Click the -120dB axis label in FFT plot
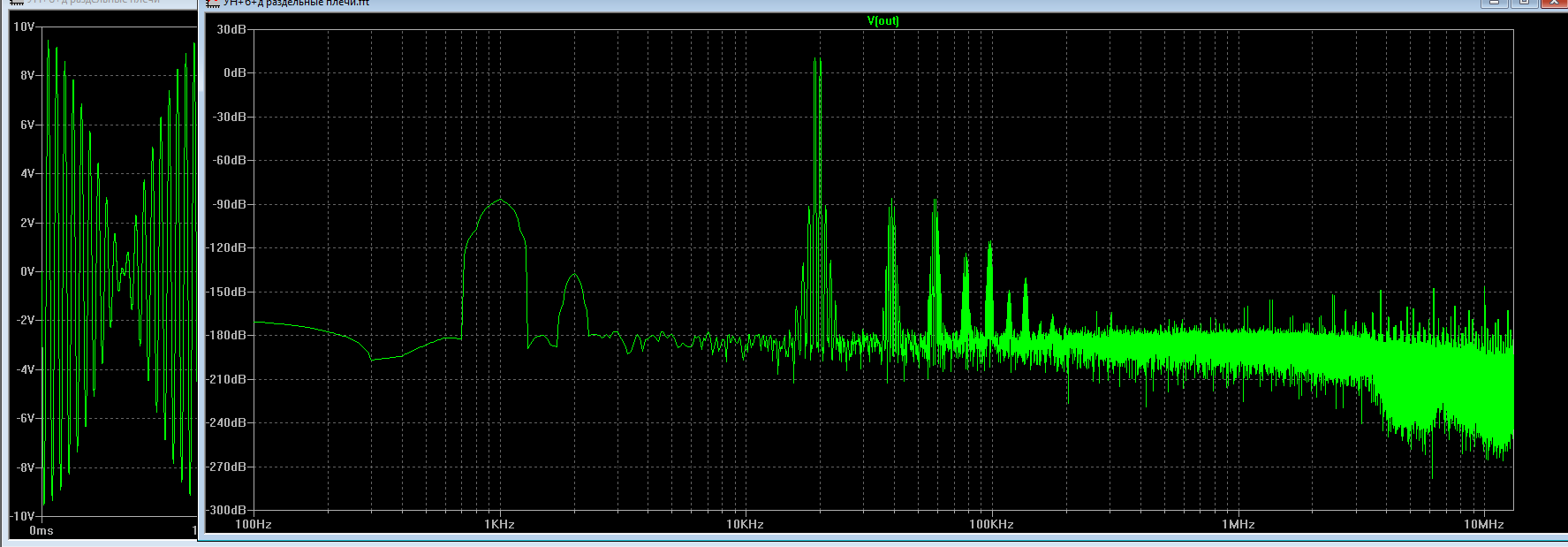This screenshot has width=1568, height=547. (227, 247)
